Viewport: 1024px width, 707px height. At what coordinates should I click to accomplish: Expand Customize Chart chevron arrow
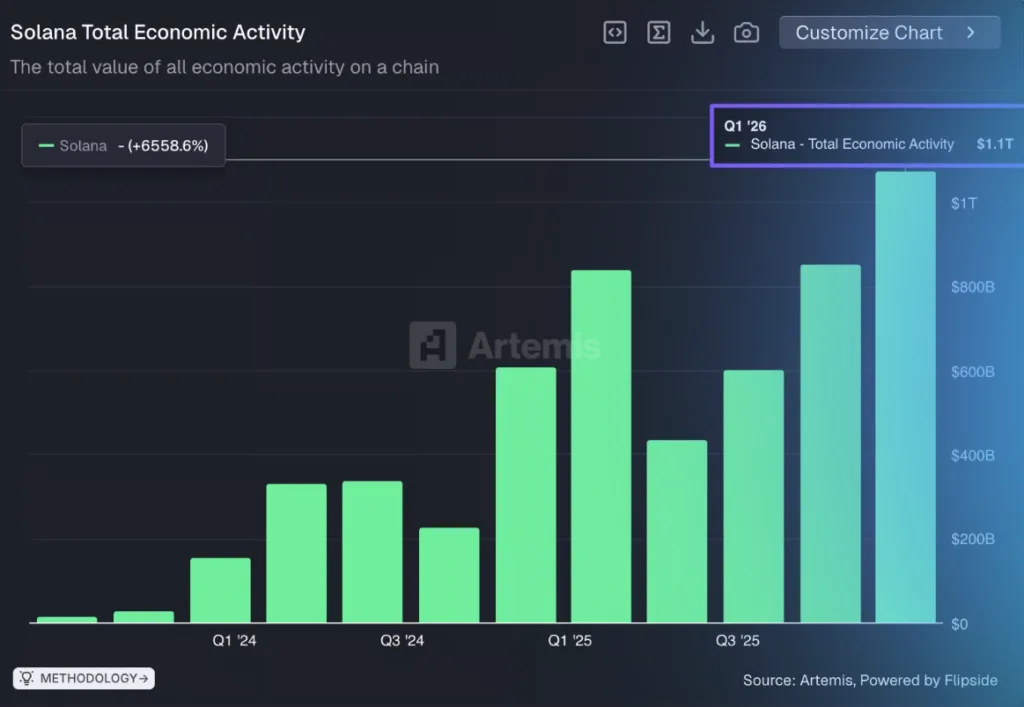point(970,33)
